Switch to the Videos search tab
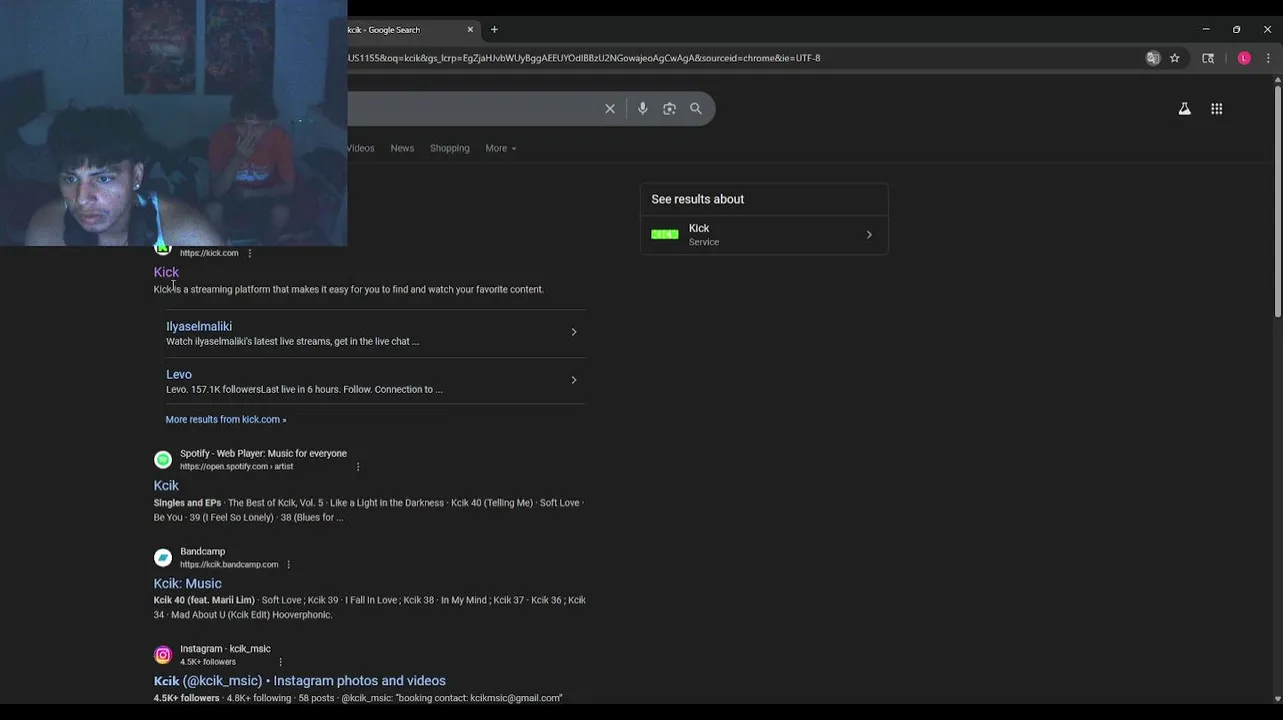Viewport: 1283px width, 720px height. (x=360, y=148)
